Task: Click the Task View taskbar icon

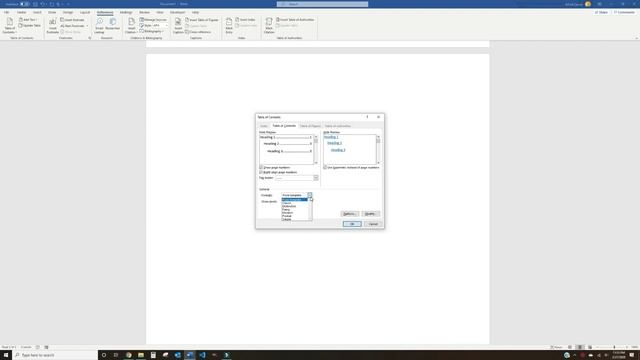Action: (x=116, y=355)
